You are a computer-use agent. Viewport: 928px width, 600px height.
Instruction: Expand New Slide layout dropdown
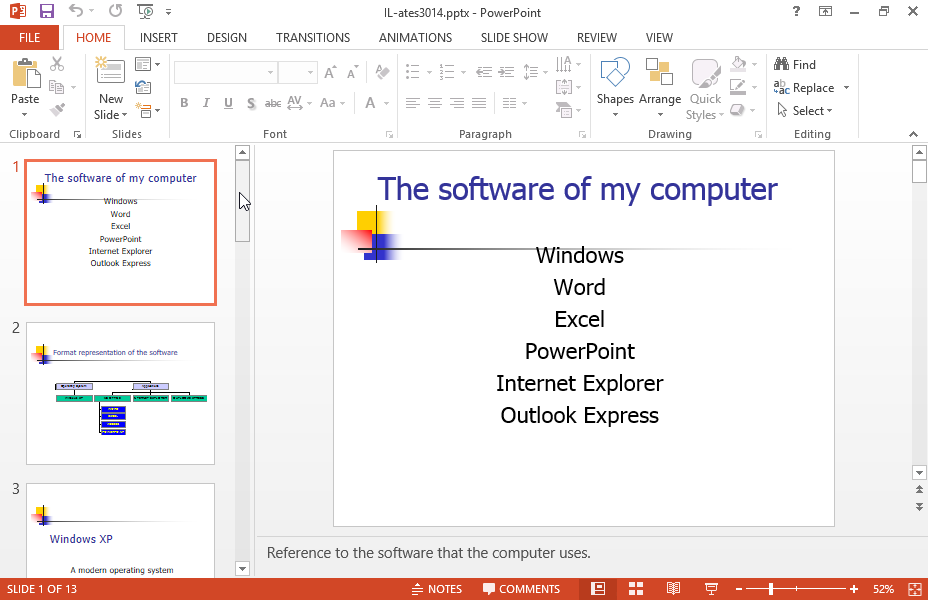tap(124, 115)
